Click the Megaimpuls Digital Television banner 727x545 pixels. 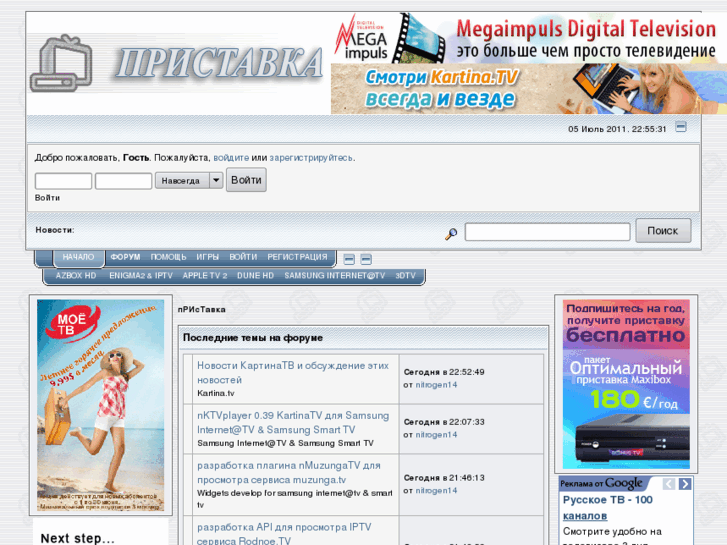(x=529, y=38)
